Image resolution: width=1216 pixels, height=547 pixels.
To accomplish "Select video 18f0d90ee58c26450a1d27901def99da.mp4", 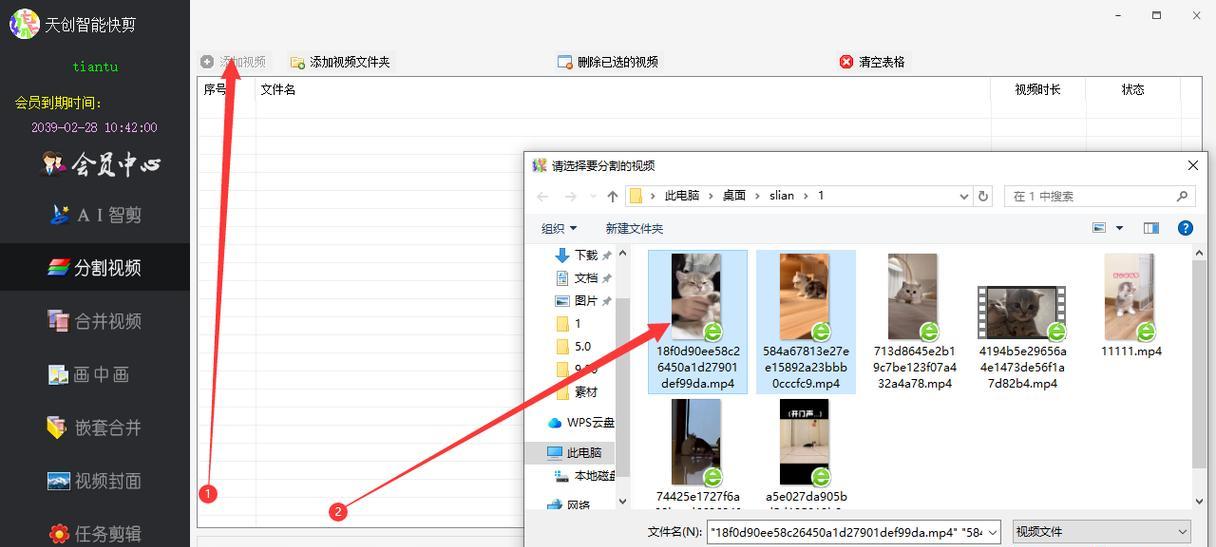I will point(697,321).
